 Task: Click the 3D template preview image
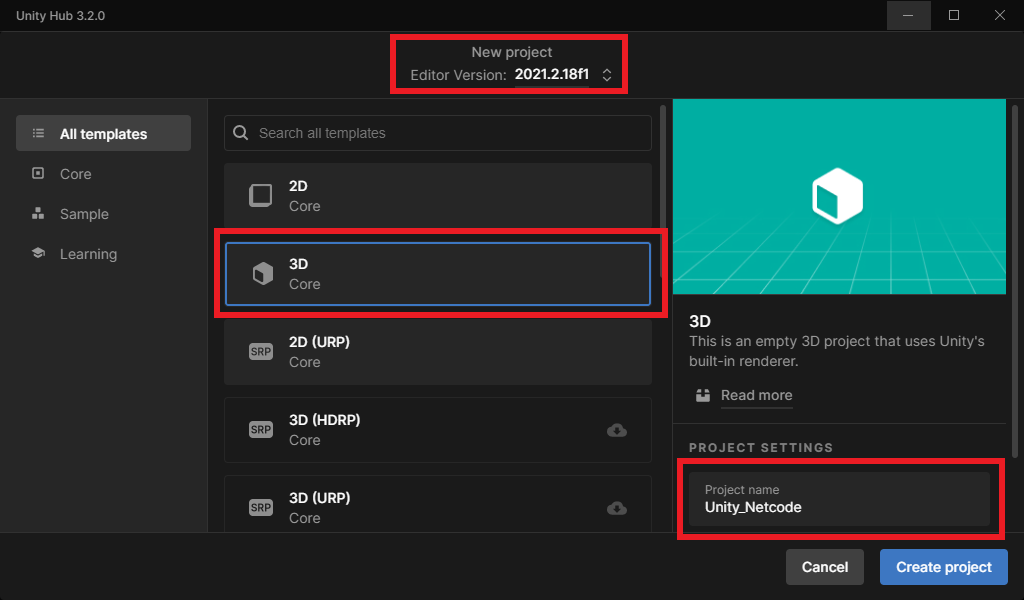click(839, 197)
